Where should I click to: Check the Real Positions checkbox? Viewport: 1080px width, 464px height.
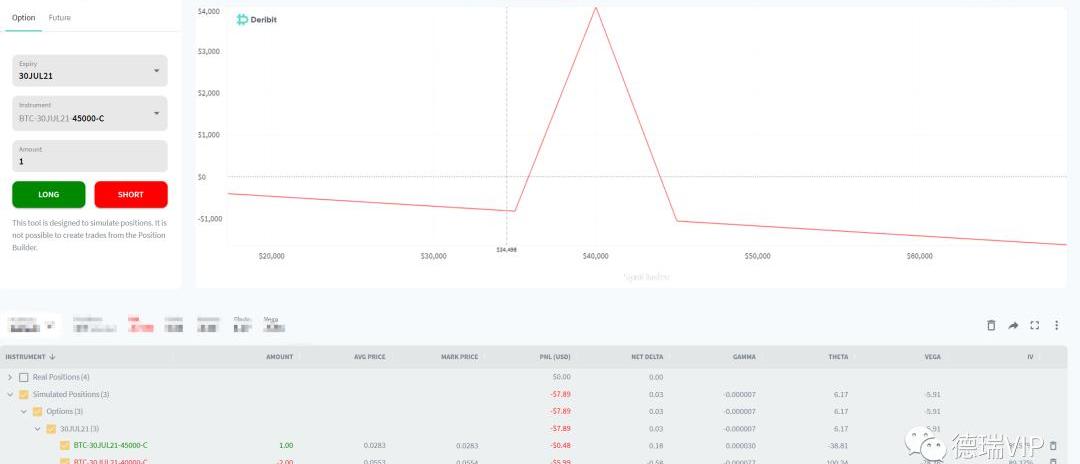point(24,377)
